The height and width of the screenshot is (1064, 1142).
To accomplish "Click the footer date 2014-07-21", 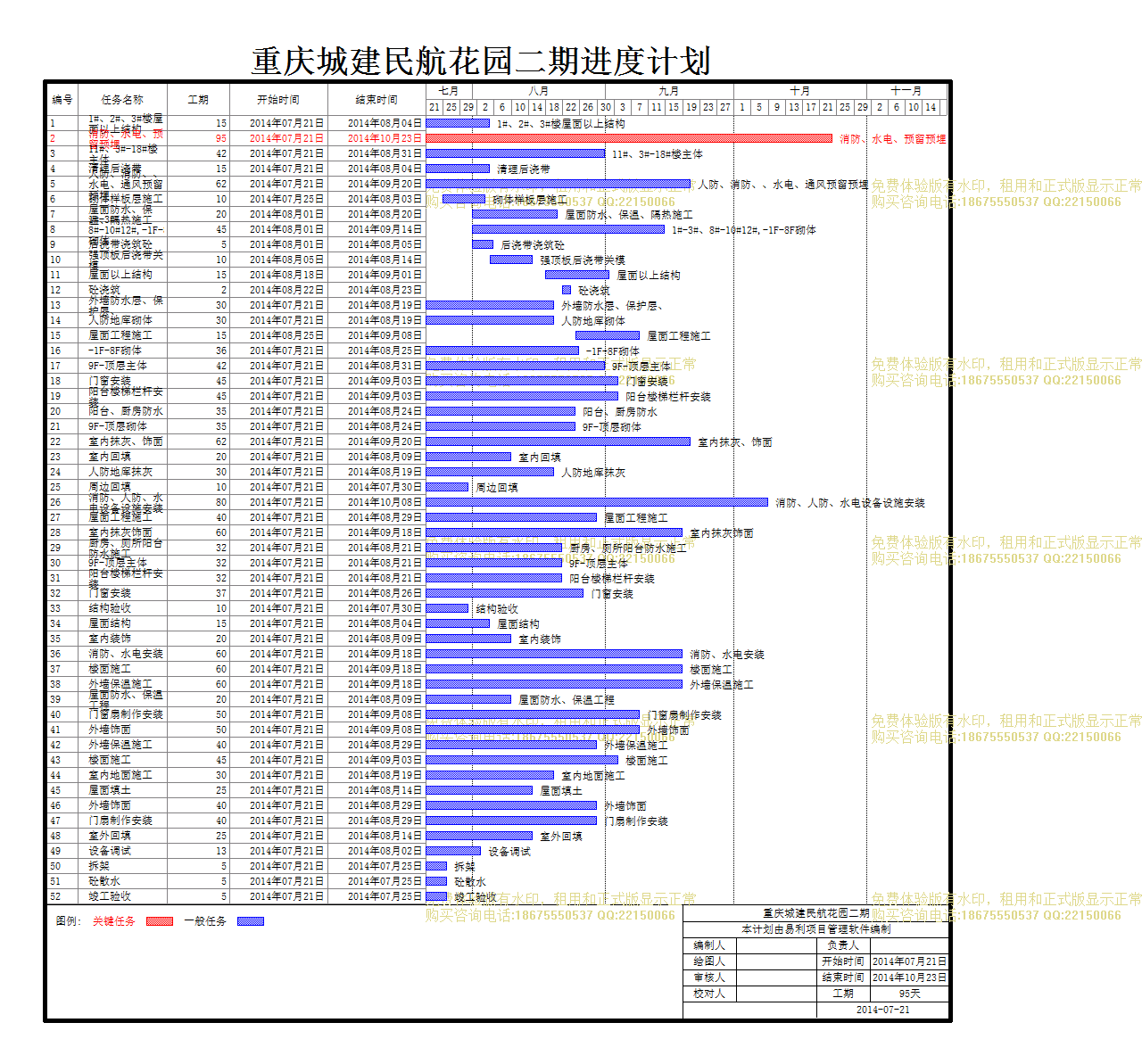I will tap(883, 1010).
